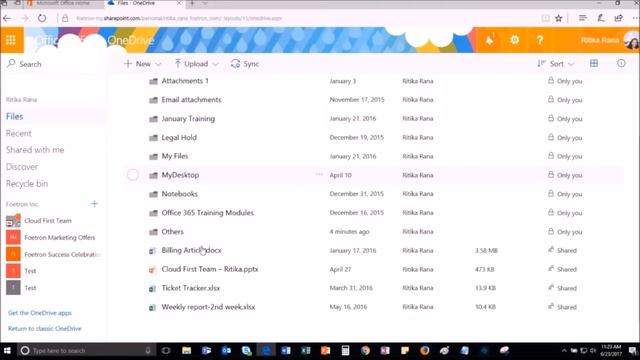Open the Email attachments folder

coord(191,100)
